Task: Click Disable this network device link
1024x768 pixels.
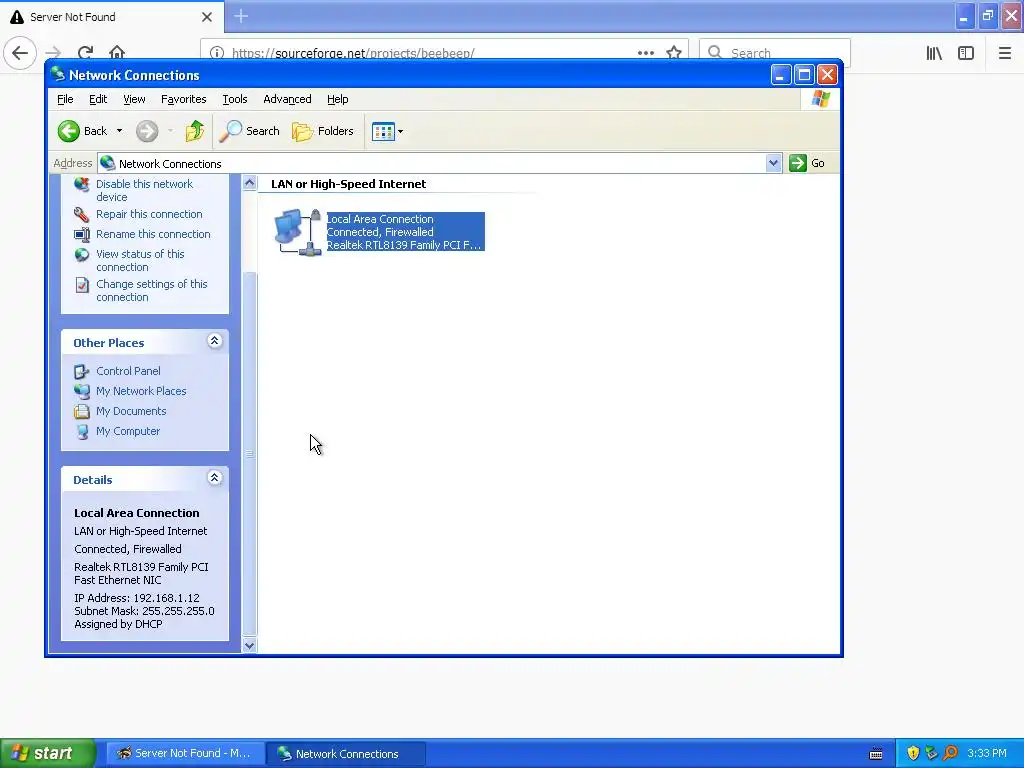Action: [x=144, y=191]
